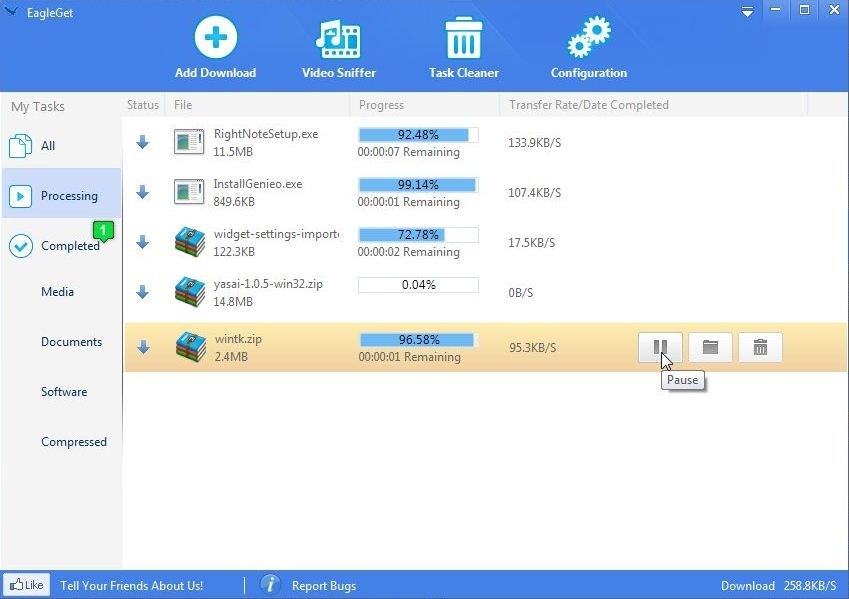Show the Media category
849x599 pixels.
pyautogui.click(x=57, y=292)
